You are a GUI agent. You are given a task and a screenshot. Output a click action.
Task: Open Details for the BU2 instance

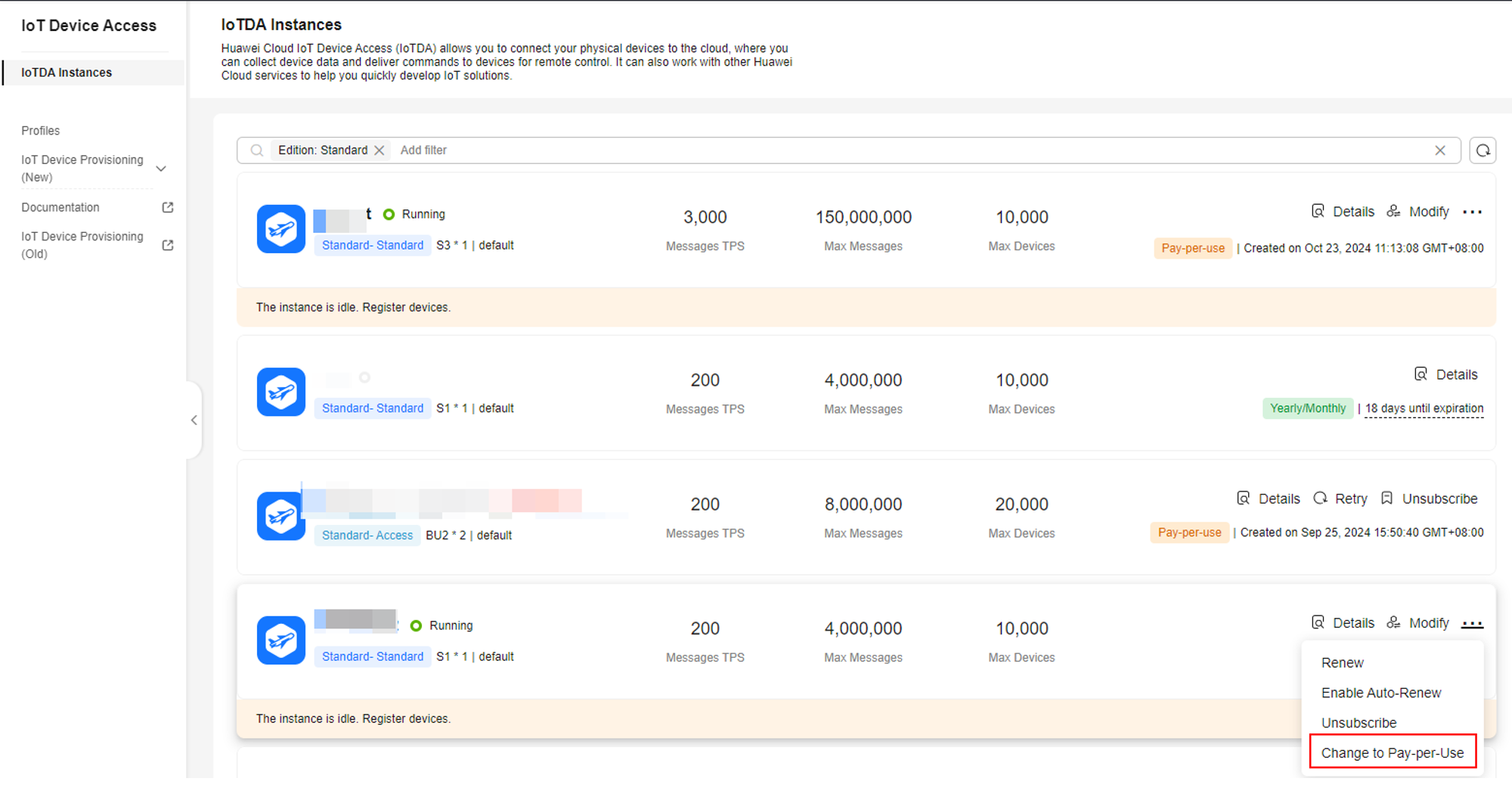(1269, 499)
